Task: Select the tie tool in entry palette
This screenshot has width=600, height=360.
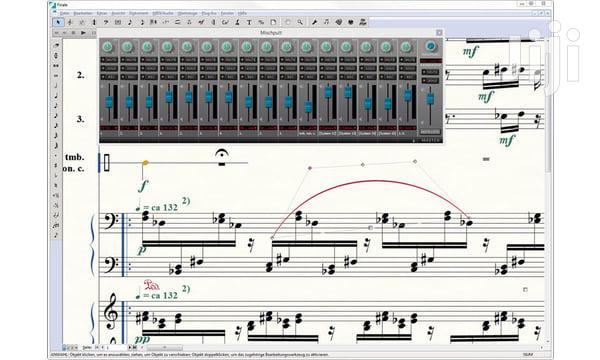Action: click(56, 215)
